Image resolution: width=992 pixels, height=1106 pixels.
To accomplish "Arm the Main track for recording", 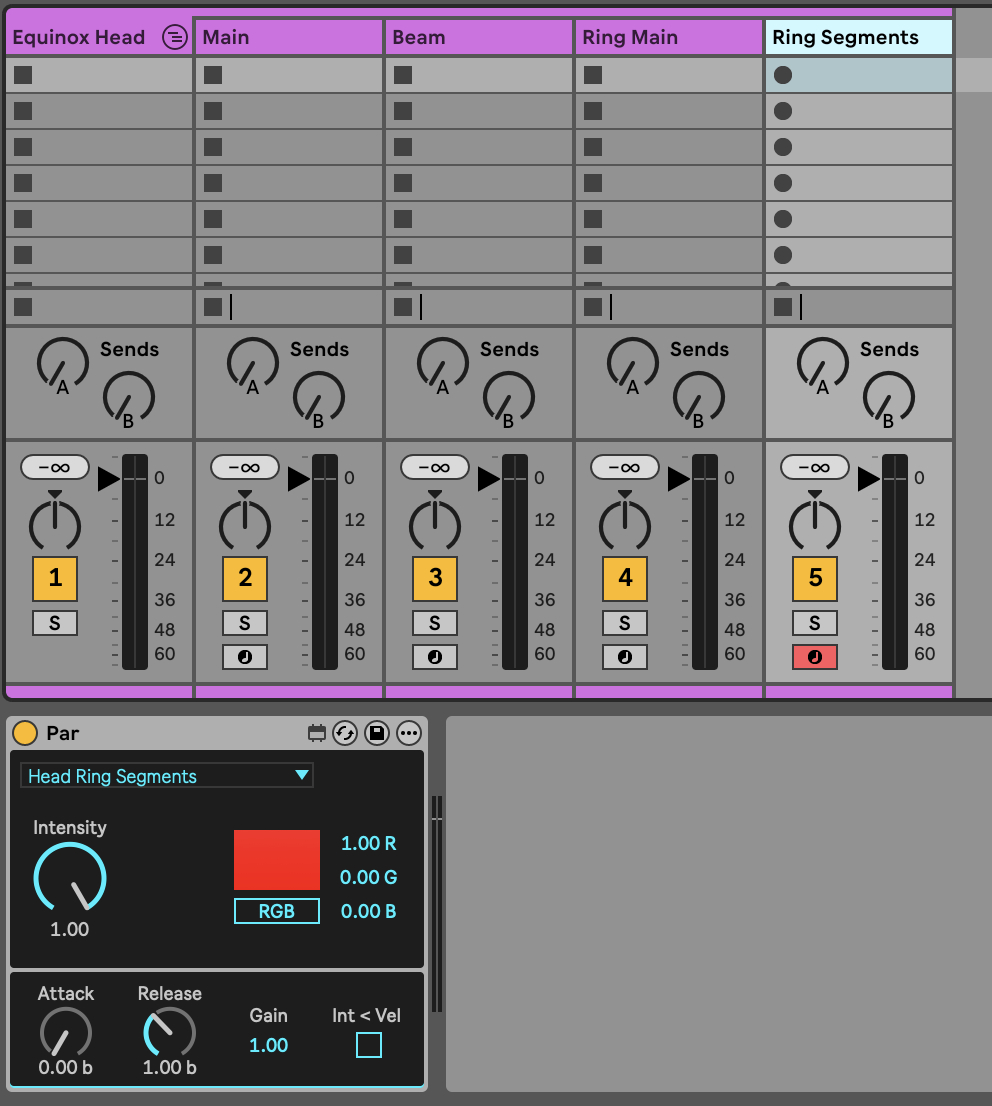I will pos(245,657).
